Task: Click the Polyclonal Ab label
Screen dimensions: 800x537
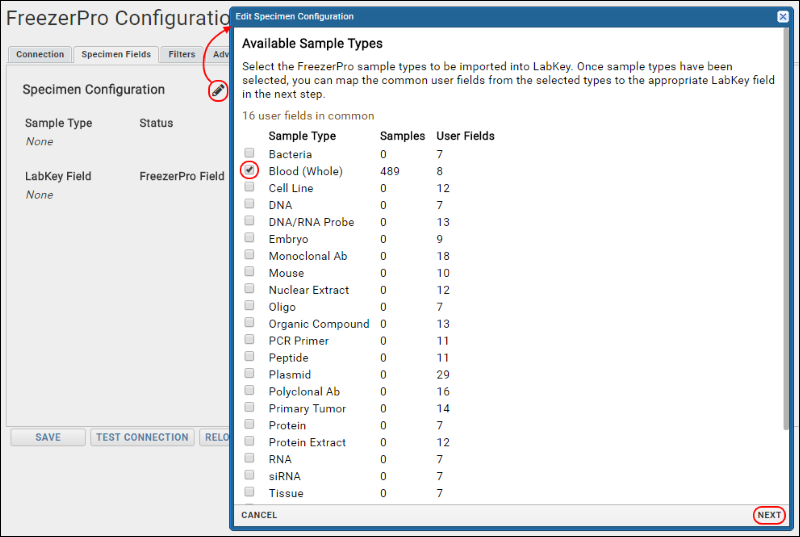Action: click(x=304, y=392)
